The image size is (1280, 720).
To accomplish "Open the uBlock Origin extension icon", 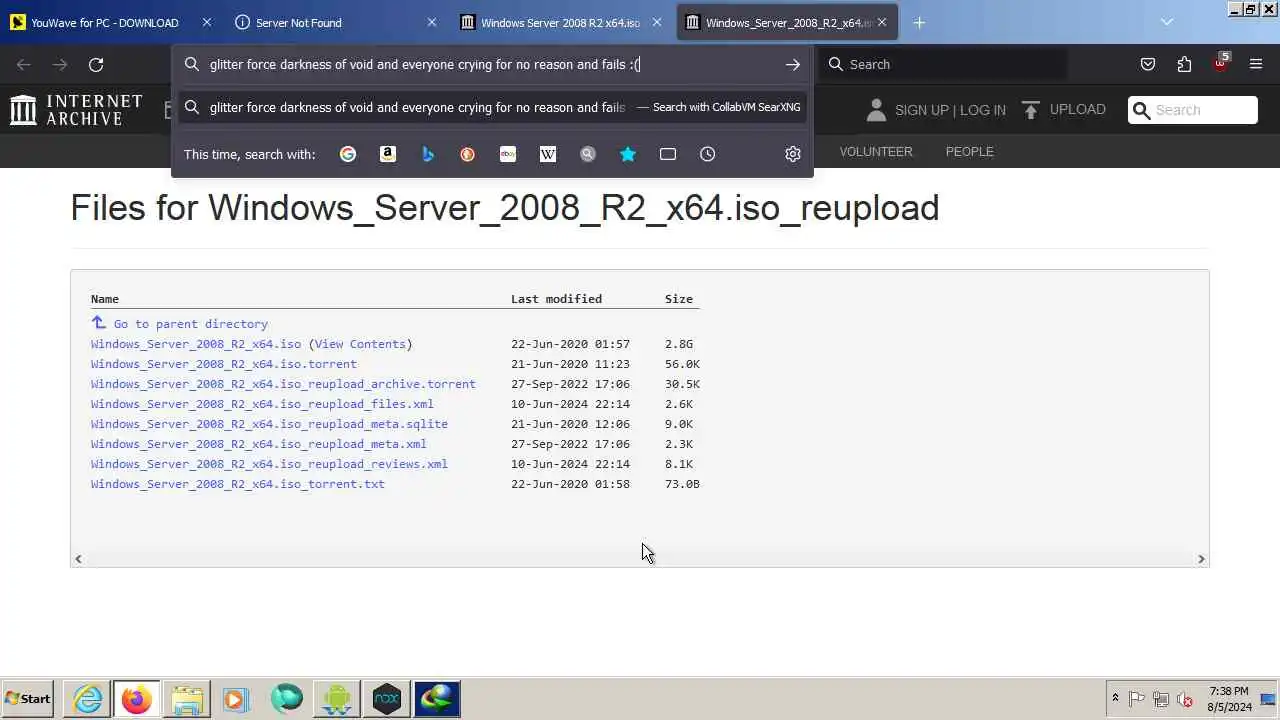I will (1220, 63).
